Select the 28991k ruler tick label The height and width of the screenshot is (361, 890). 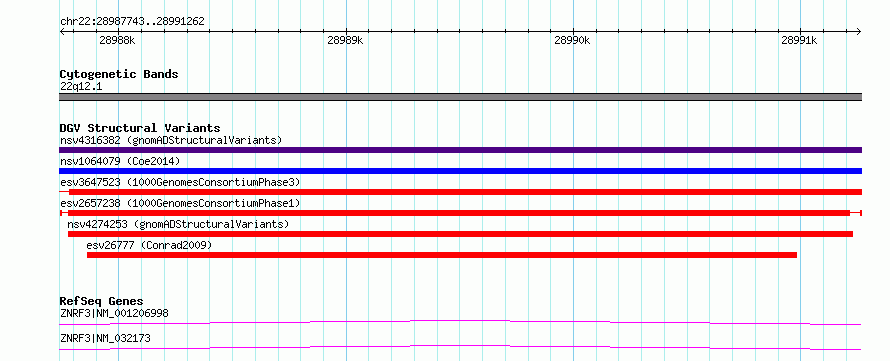pyautogui.click(x=799, y=40)
